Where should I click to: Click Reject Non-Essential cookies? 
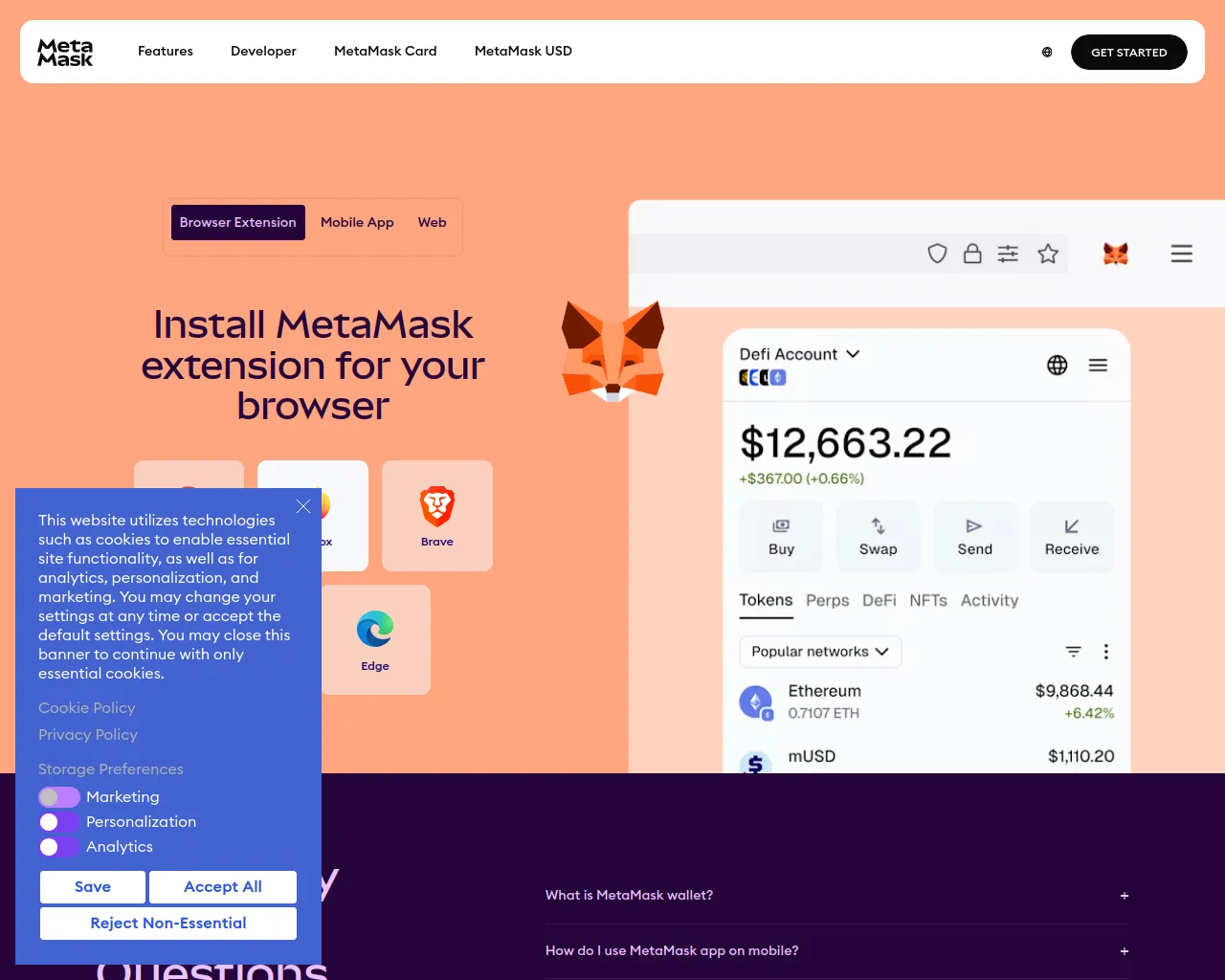coord(168,924)
